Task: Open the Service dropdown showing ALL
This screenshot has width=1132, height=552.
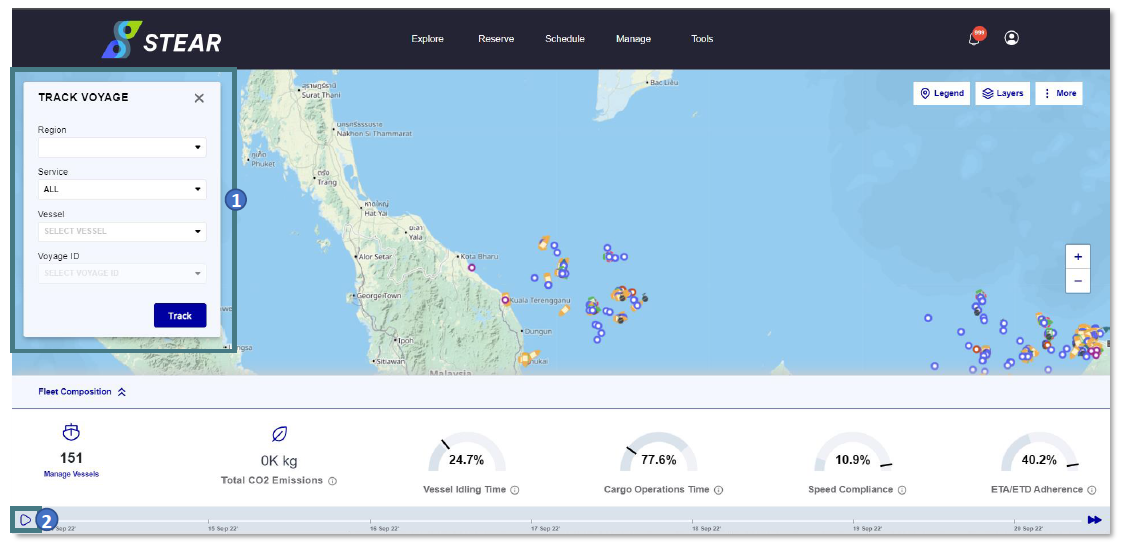Action: tap(122, 189)
